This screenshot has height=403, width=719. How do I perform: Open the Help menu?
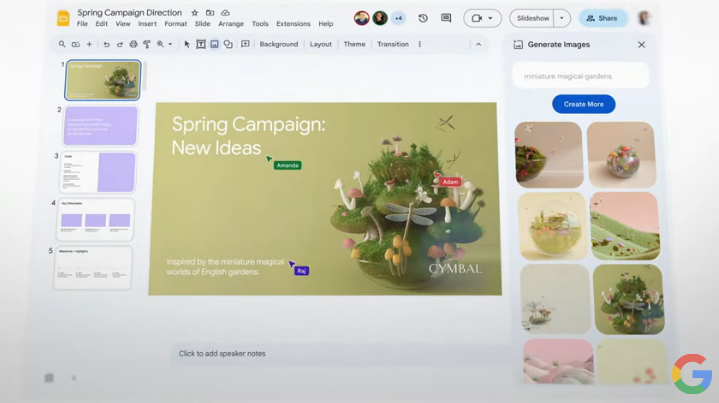click(x=326, y=24)
